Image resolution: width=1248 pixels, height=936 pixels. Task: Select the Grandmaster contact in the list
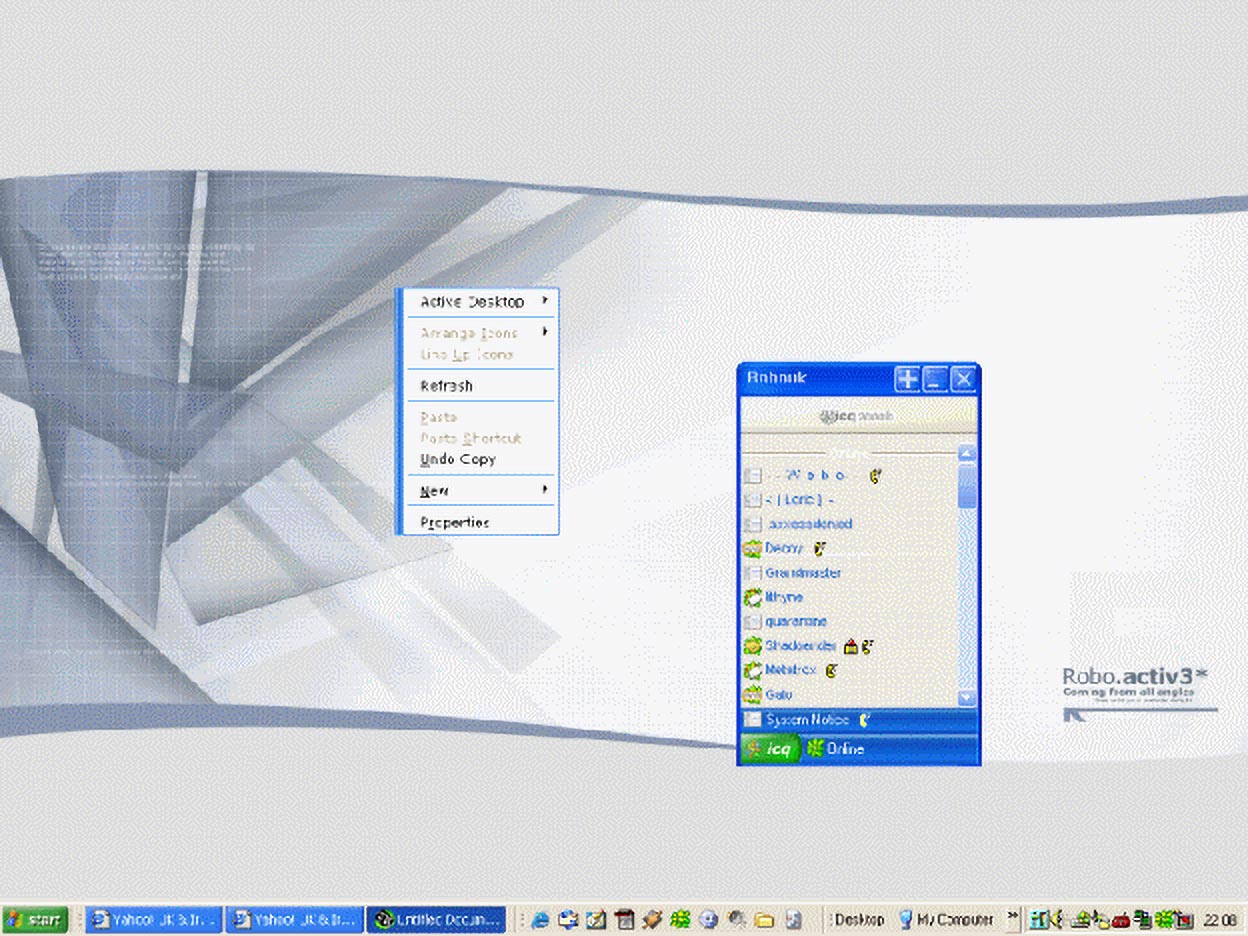(805, 572)
